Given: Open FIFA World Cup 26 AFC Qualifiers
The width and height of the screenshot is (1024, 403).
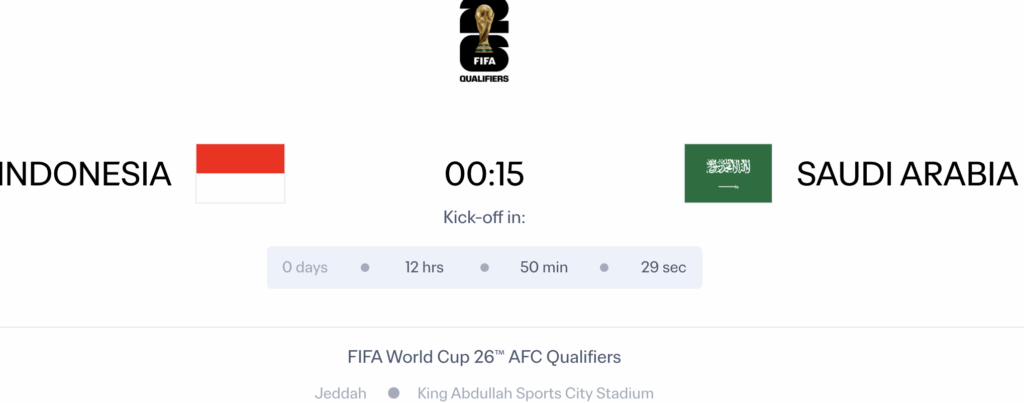Looking at the screenshot, I should pos(484,357).
